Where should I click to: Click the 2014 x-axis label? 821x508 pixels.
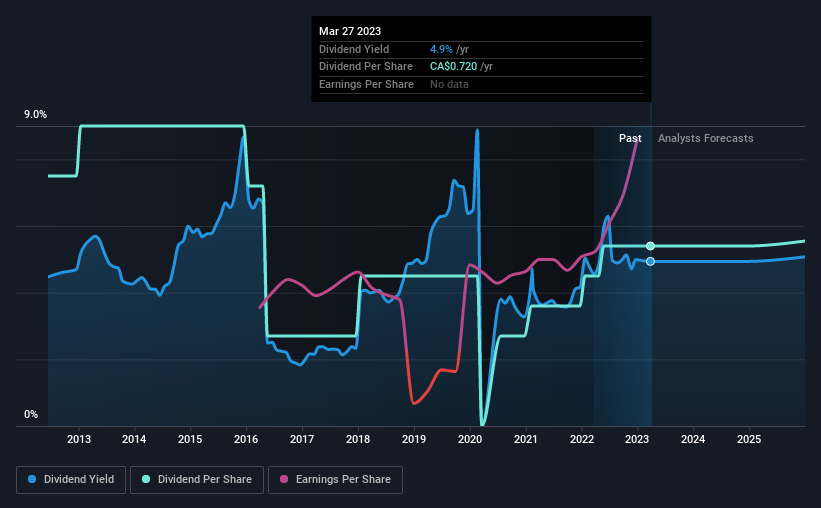pos(134,439)
